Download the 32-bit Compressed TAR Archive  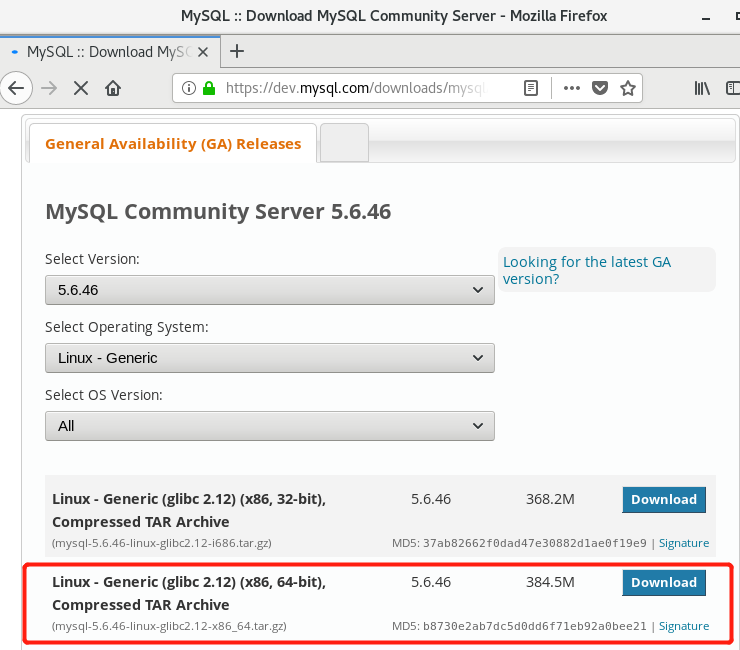click(x=664, y=499)
